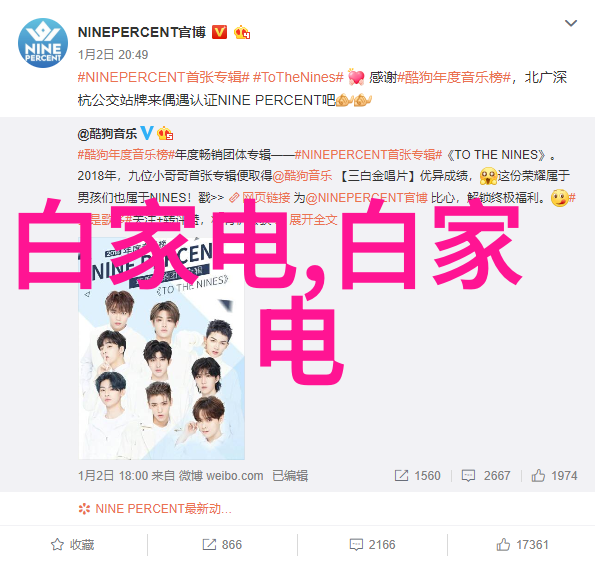Open the TO THE NINES album poster image
Screen dimensions: 595x562
(x=162, y=348)
